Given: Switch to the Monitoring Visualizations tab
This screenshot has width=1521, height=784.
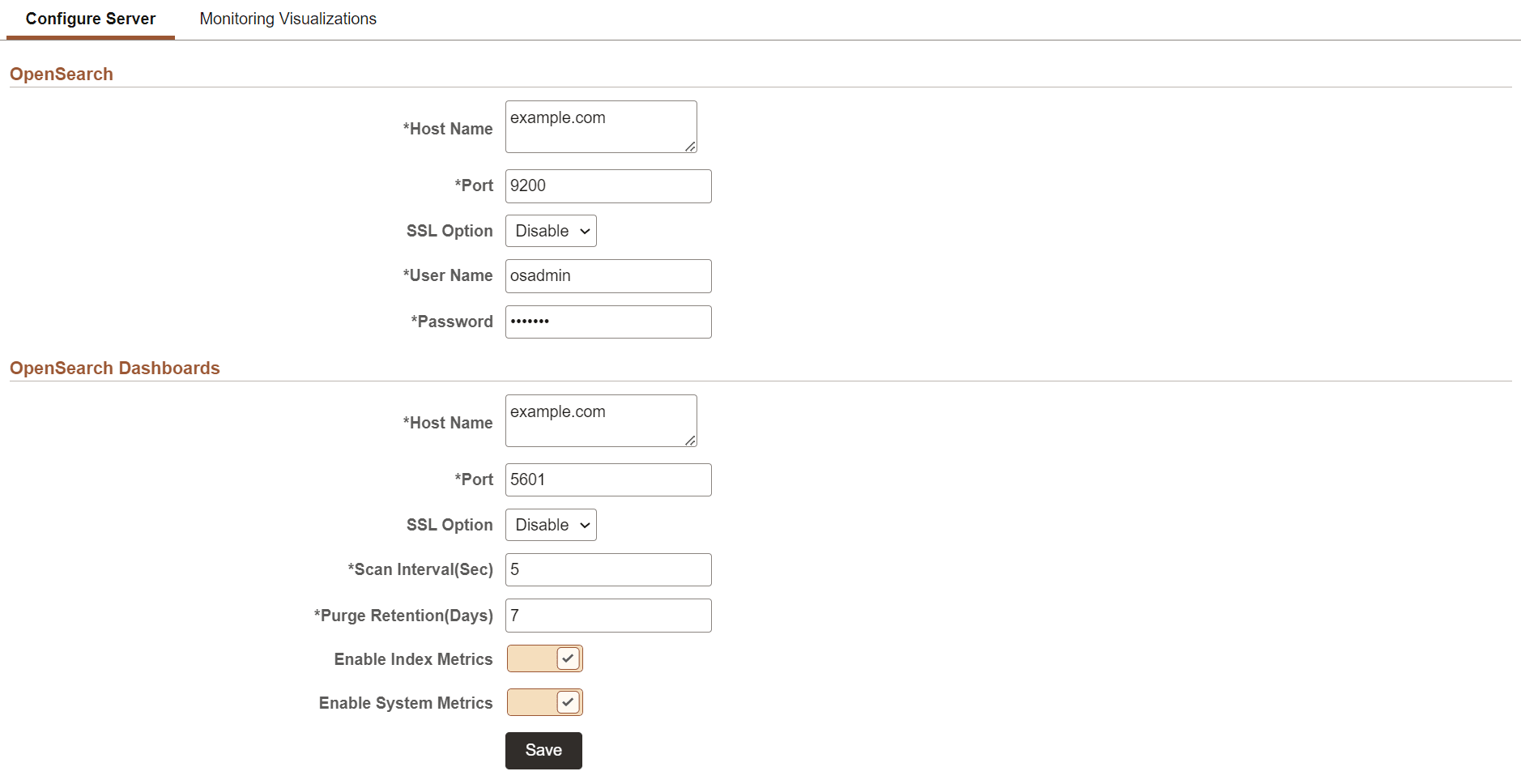Looking at the screenshot, I should click(288, 18).
